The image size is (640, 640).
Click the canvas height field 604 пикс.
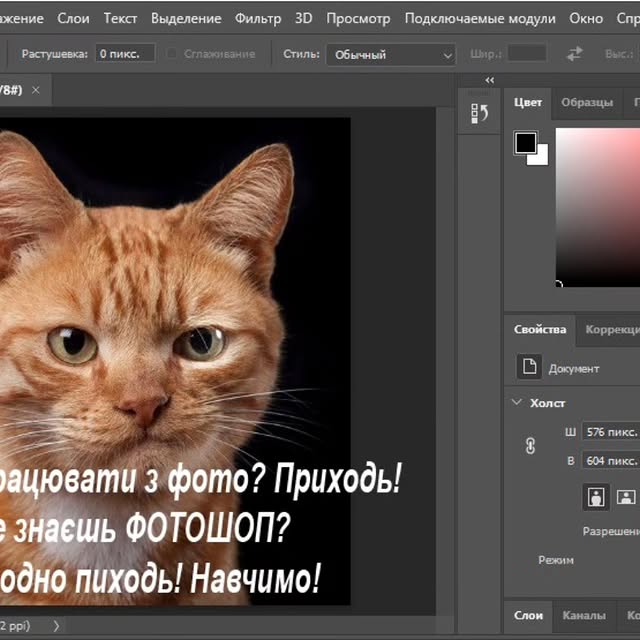coord(611,461)
